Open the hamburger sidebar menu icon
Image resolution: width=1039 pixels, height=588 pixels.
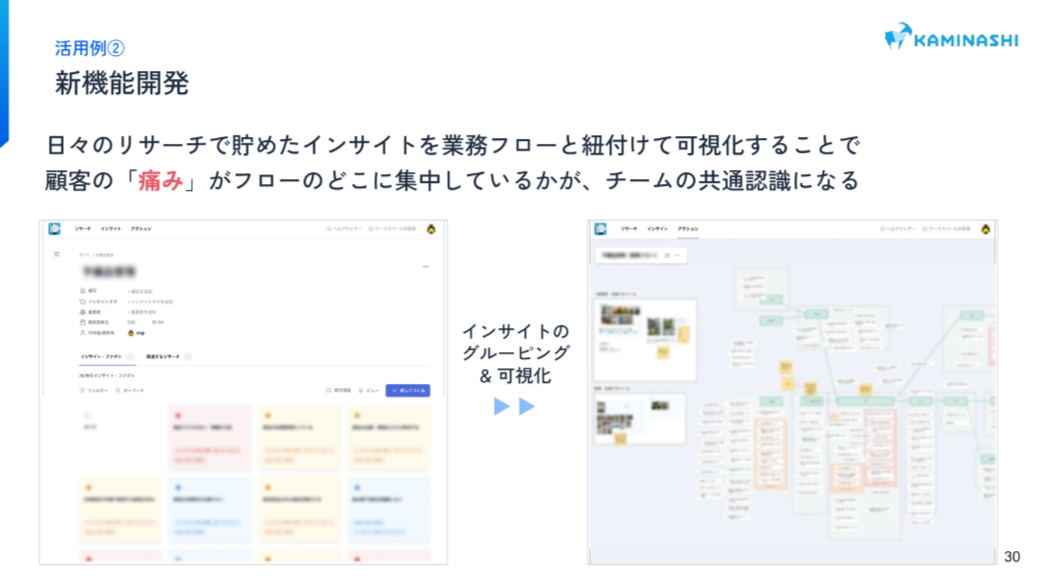click(x=56, y=254)
